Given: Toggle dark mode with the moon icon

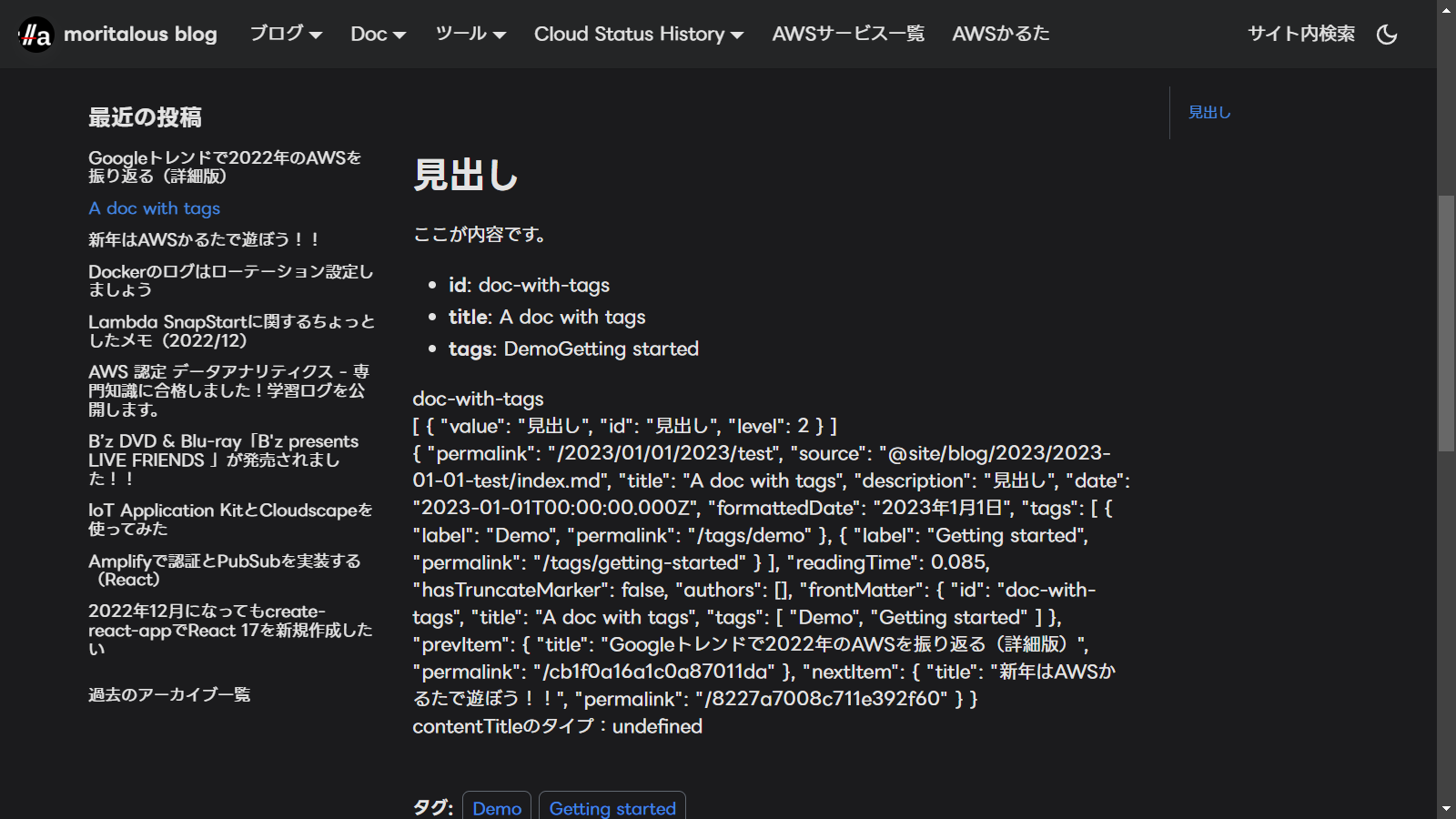Looking at the screenshot, I should click(1387, 35).
